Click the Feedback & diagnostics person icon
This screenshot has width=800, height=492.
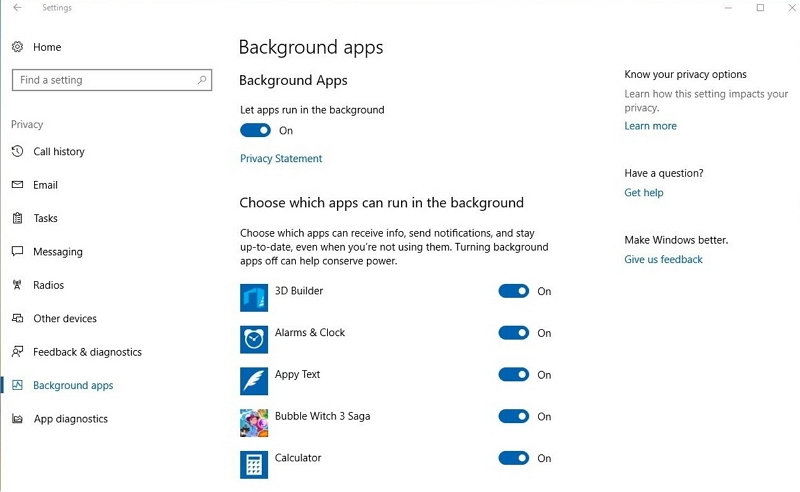pos(17,352)
